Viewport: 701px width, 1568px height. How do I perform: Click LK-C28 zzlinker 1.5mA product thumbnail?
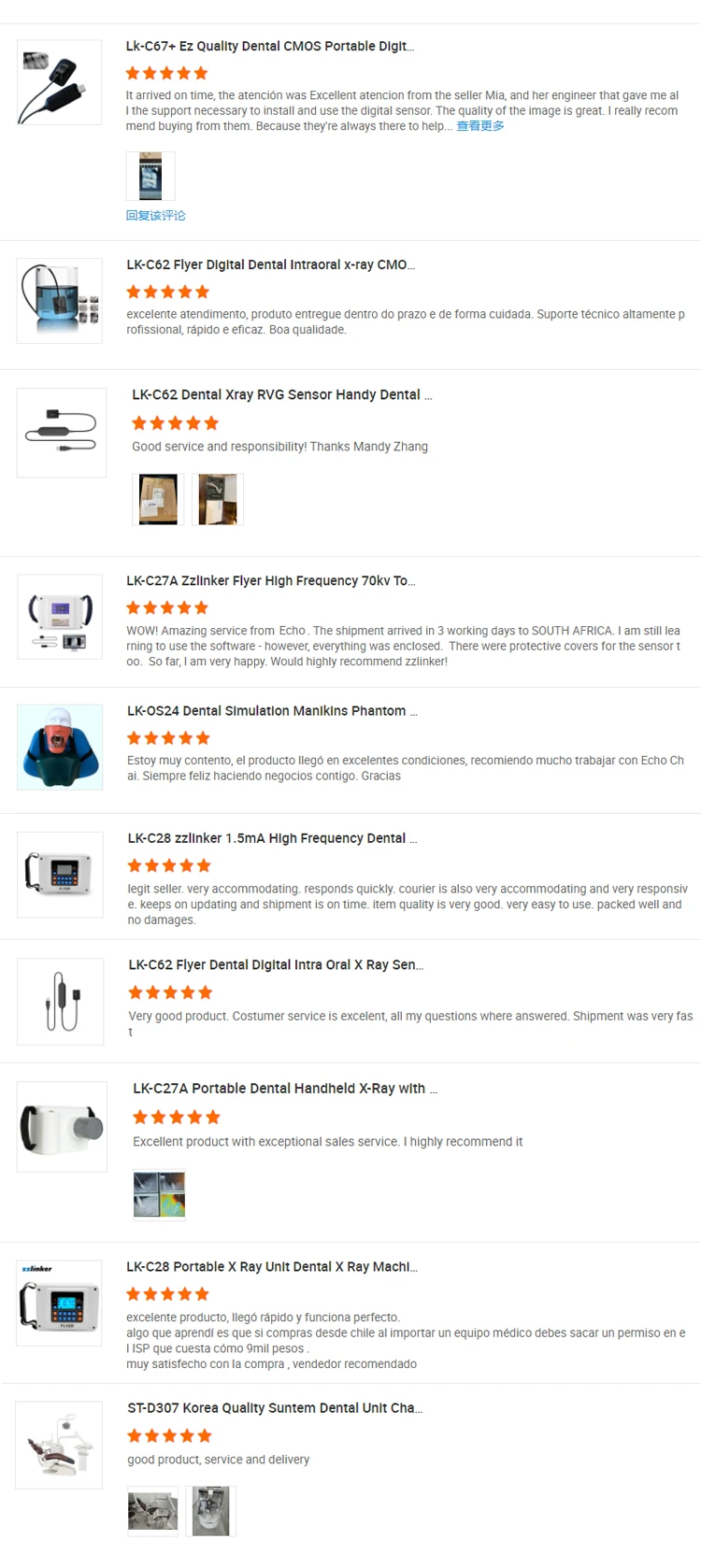coord(60,875)
